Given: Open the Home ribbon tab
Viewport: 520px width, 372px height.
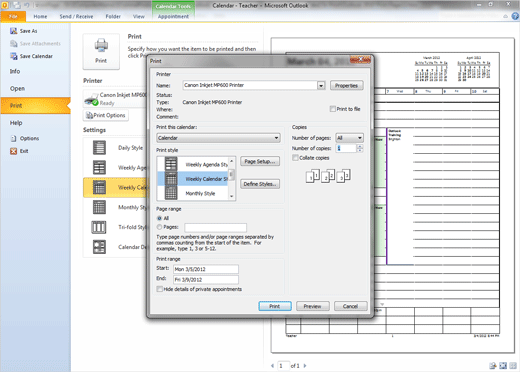Looking at the screenshot, I should pos(40,16).
